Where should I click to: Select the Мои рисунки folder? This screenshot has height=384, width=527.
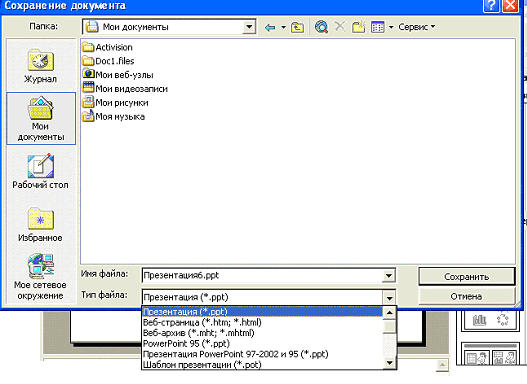115,102
